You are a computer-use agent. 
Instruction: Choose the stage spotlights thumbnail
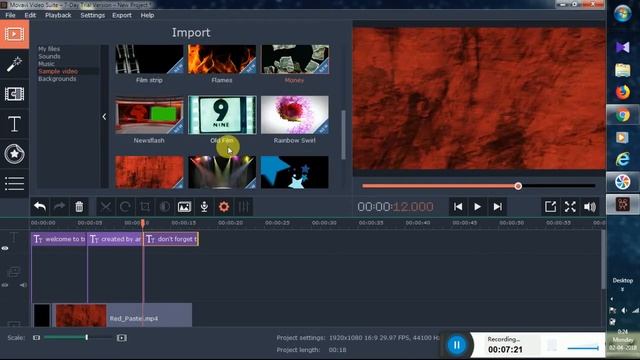[222, 172]
